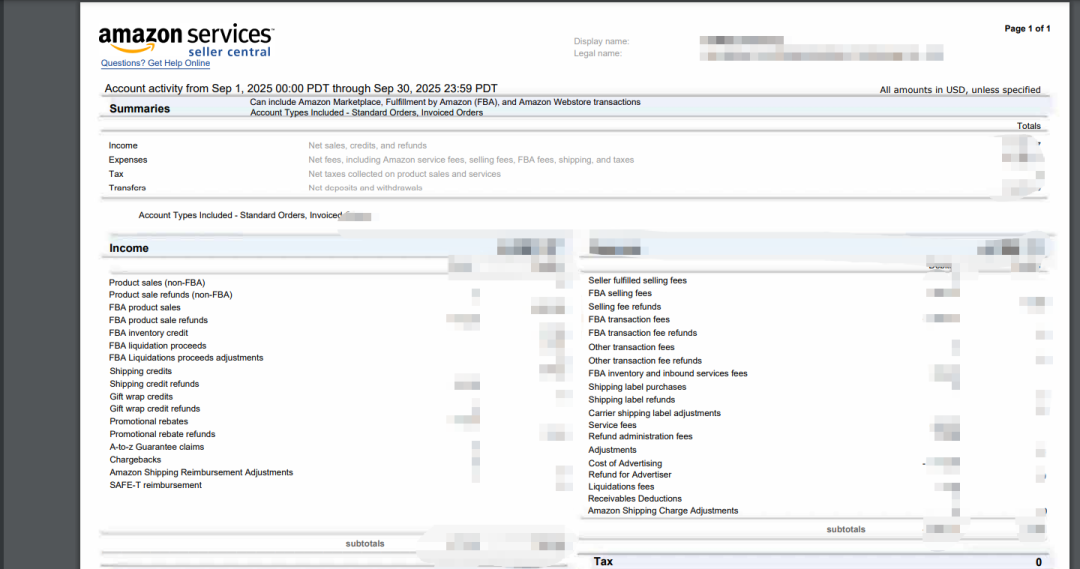The width and height of the screenshot is (1080, 569).
Task: Click the Expenses row in Summaries
Action: [x=128, y=160]
